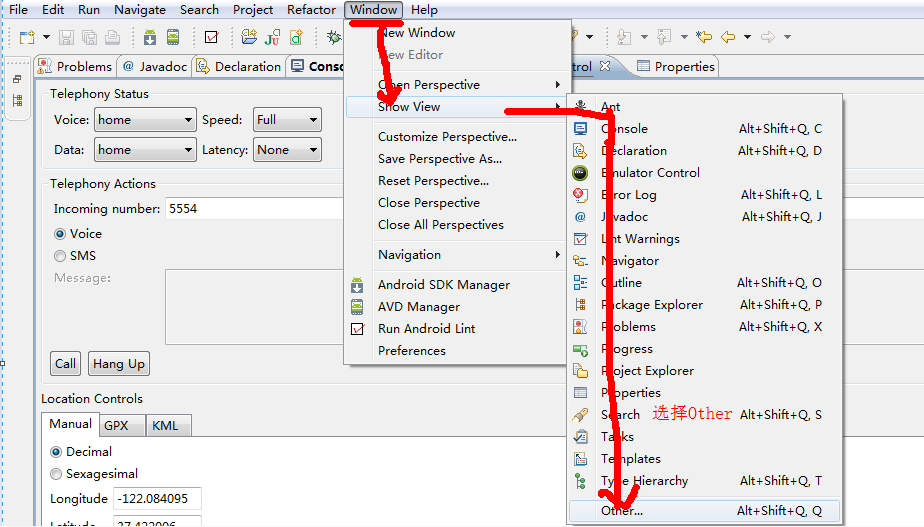The height and width of the screenshot is (527, 924).
Task: Select the Decimal radio button
Action: click(x=56, y=452)
